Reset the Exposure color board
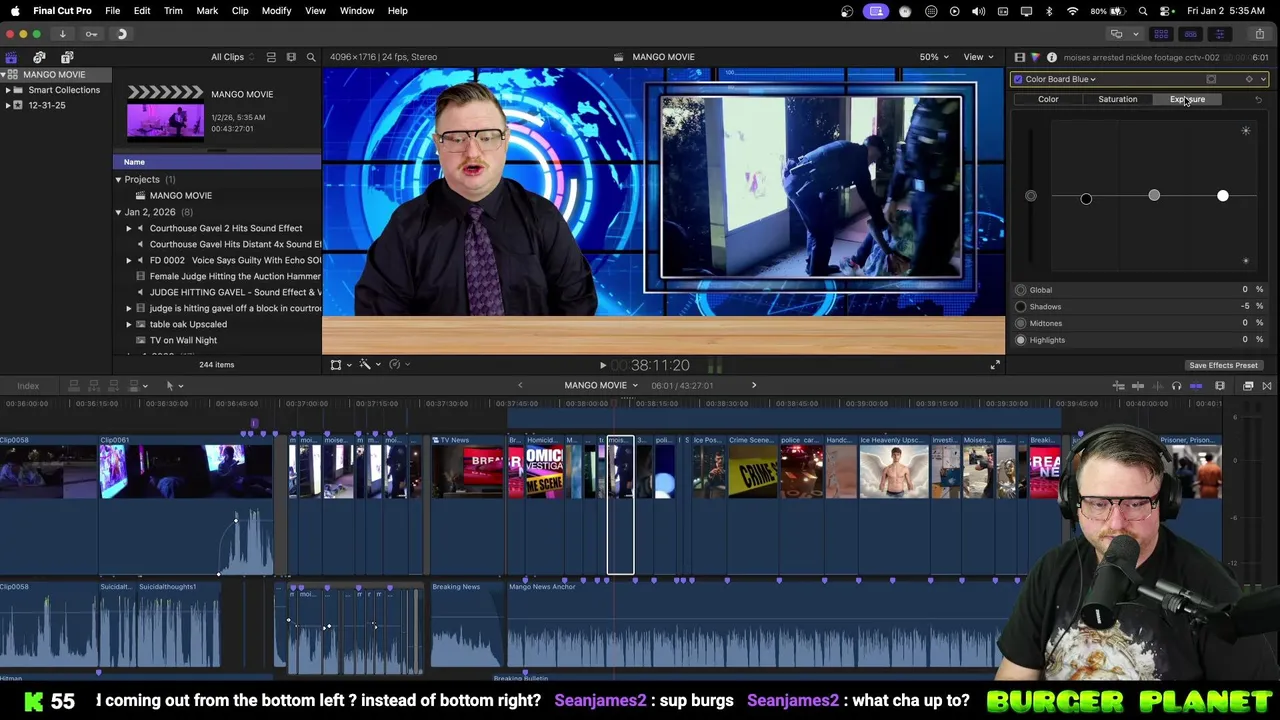This screenshot has width=1280, height=720. (x=1258, y=99)
